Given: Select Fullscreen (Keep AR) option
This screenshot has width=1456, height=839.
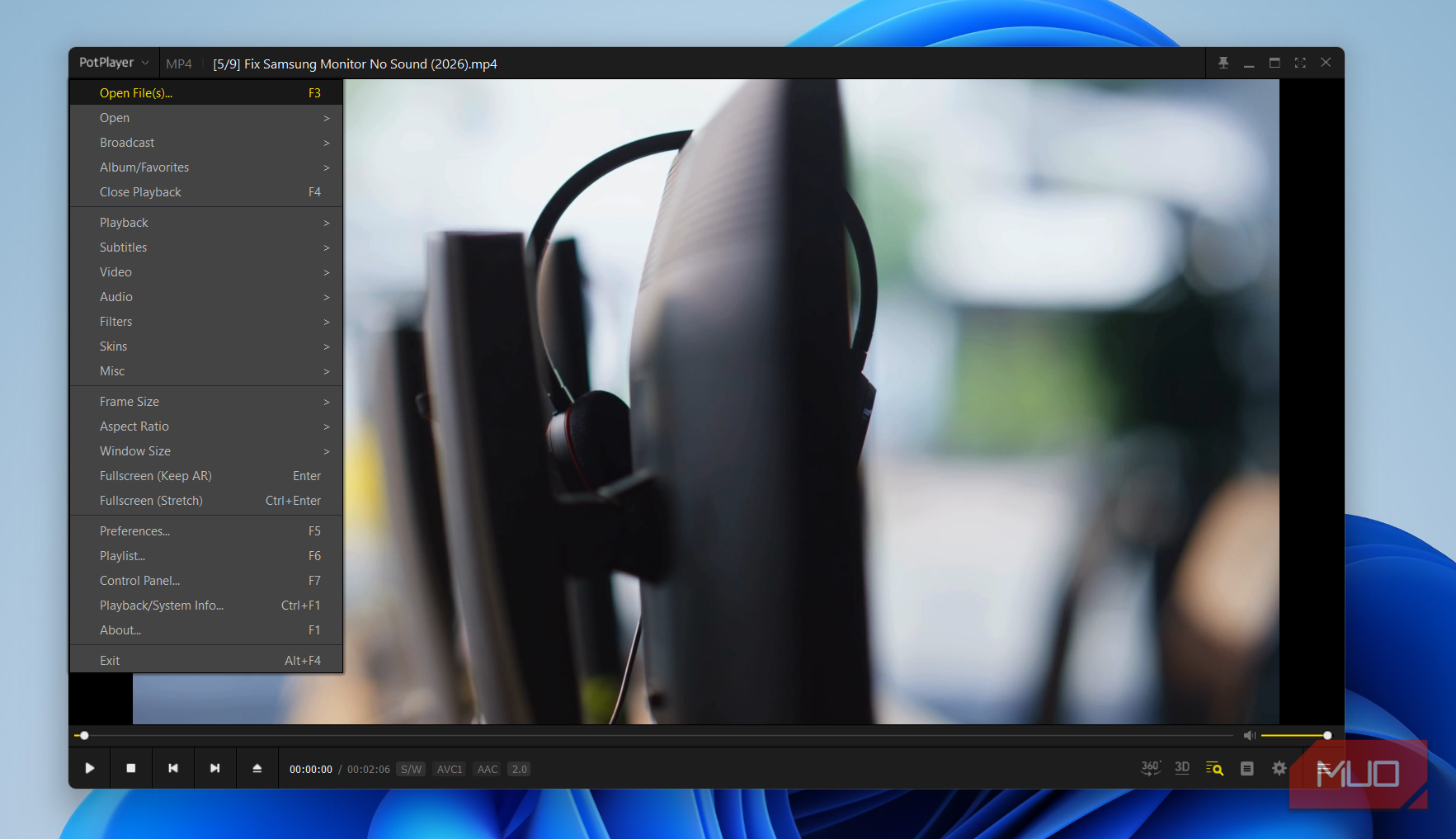Looking at the screenshot, I should 206,476.
